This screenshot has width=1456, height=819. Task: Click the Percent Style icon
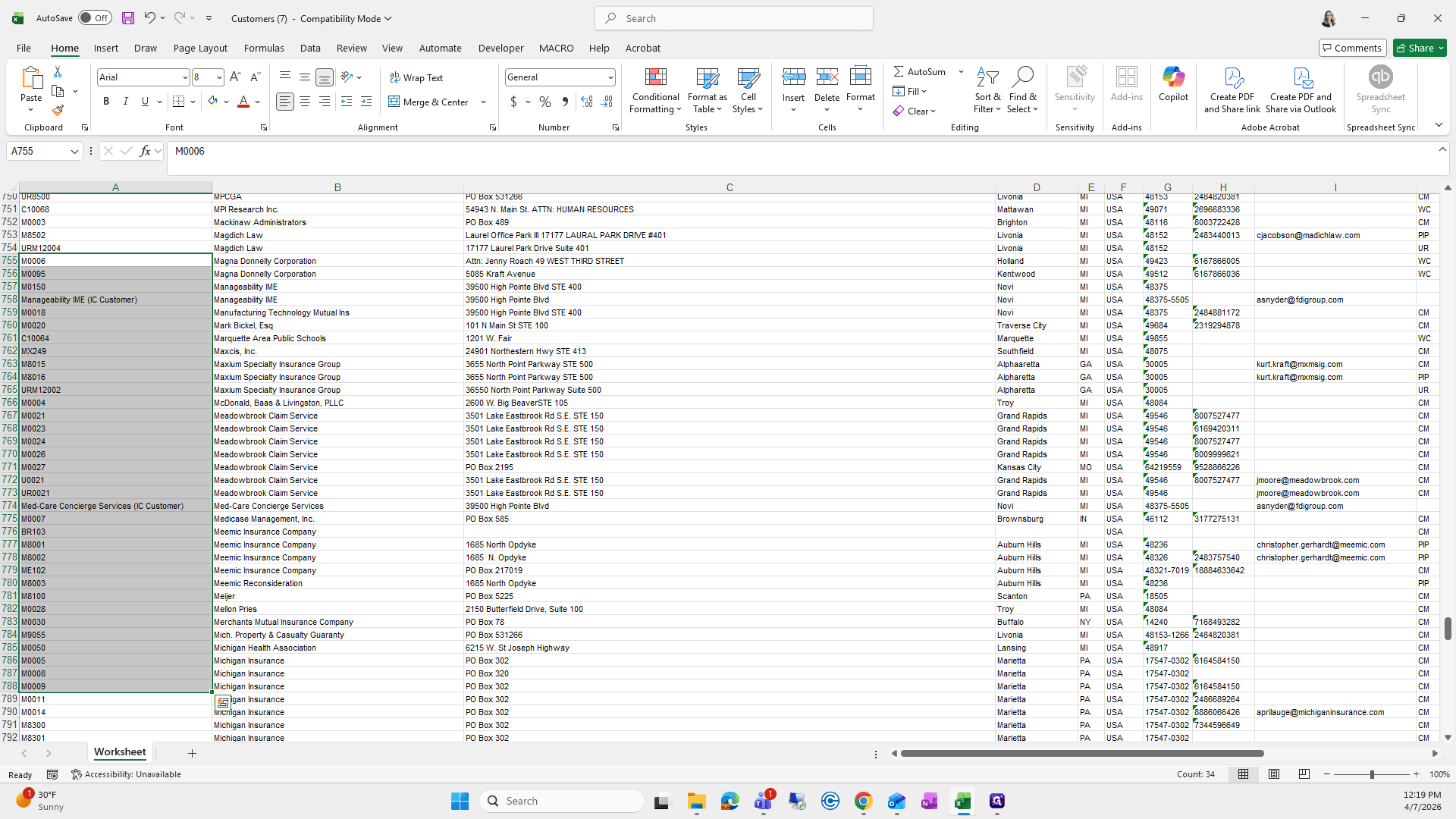545,102
